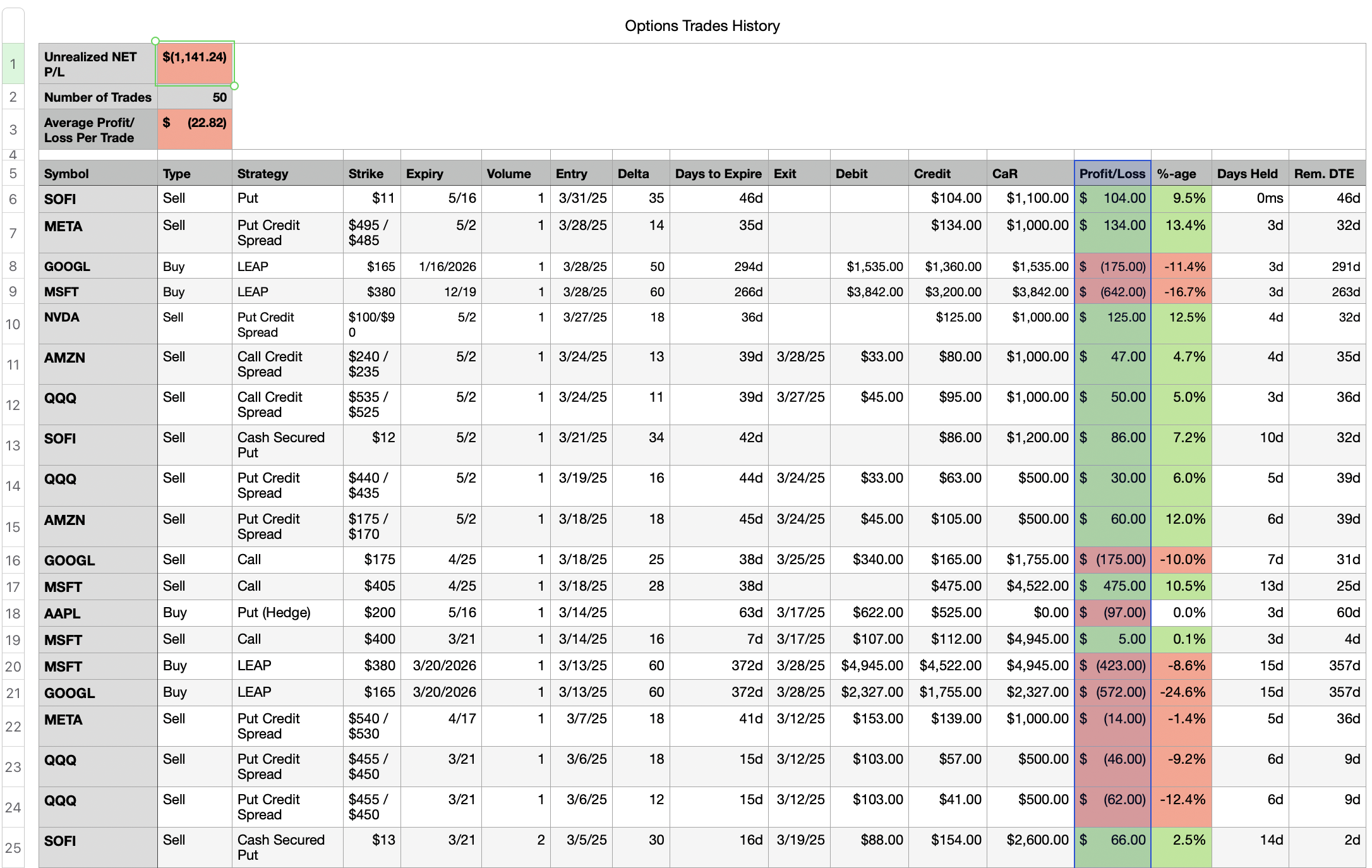Viewport: 1372px width, 868px height.
Task: Select the expiry cell showing 12/19
Action: (x=441, y=292)
